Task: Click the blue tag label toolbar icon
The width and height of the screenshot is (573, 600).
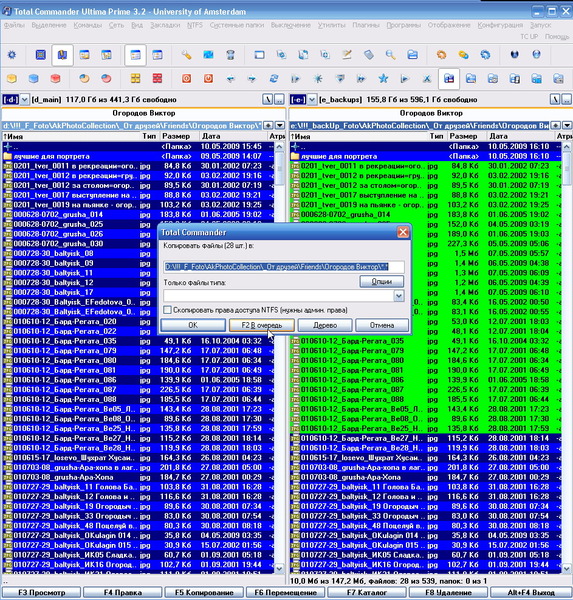Action: coord(369,55)
